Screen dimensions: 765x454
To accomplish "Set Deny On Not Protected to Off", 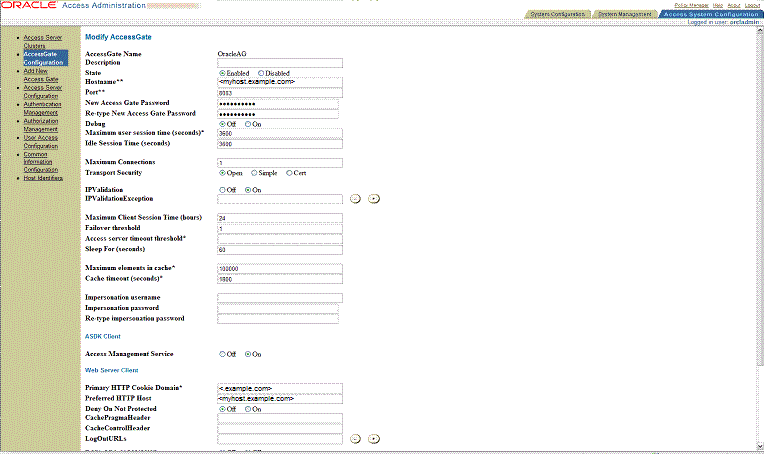I will 222,409.
